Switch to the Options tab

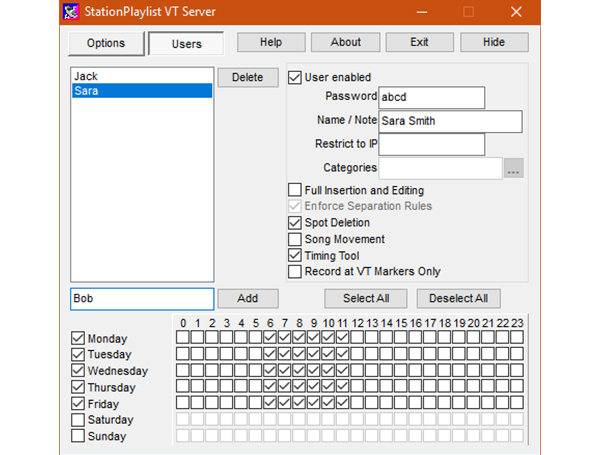(106, 43)
